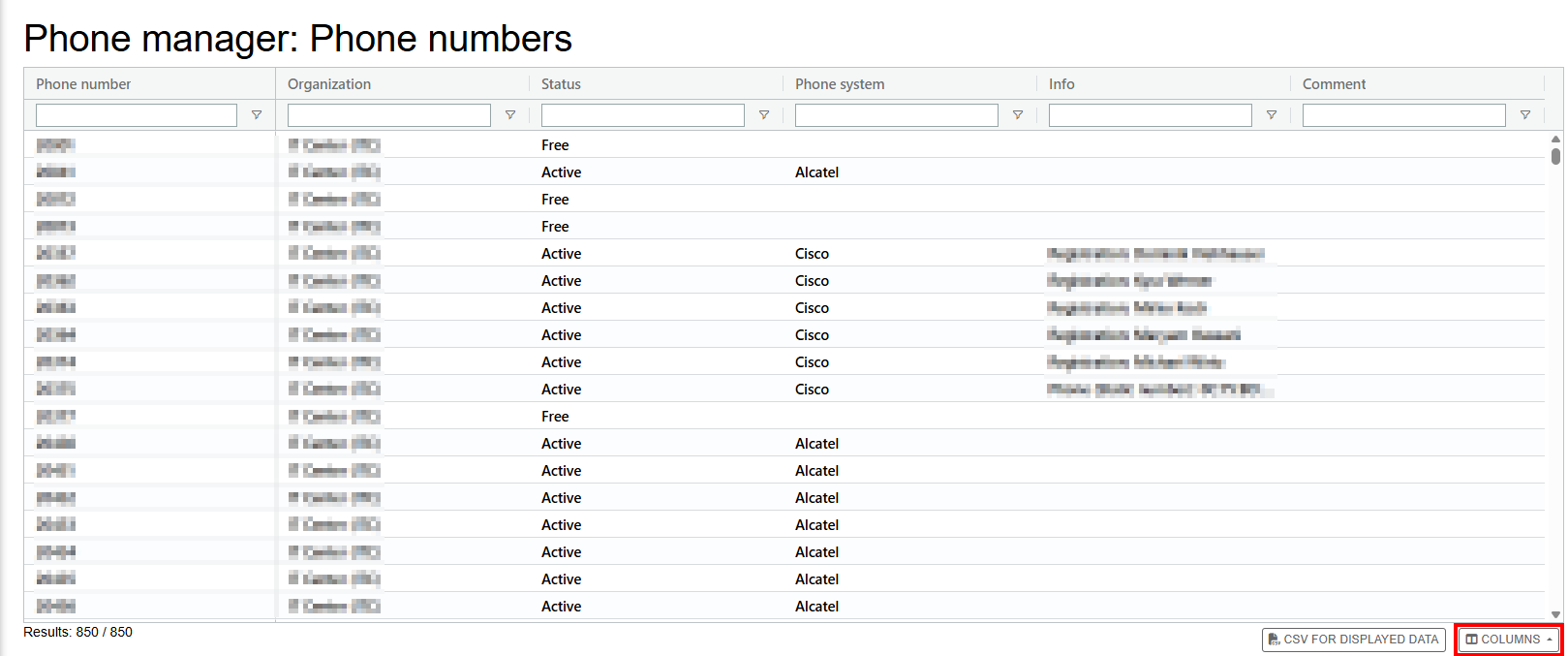Screen dimensions: 1568x656
Task: Sort by Phone number column header
Action: click(83, 84)
